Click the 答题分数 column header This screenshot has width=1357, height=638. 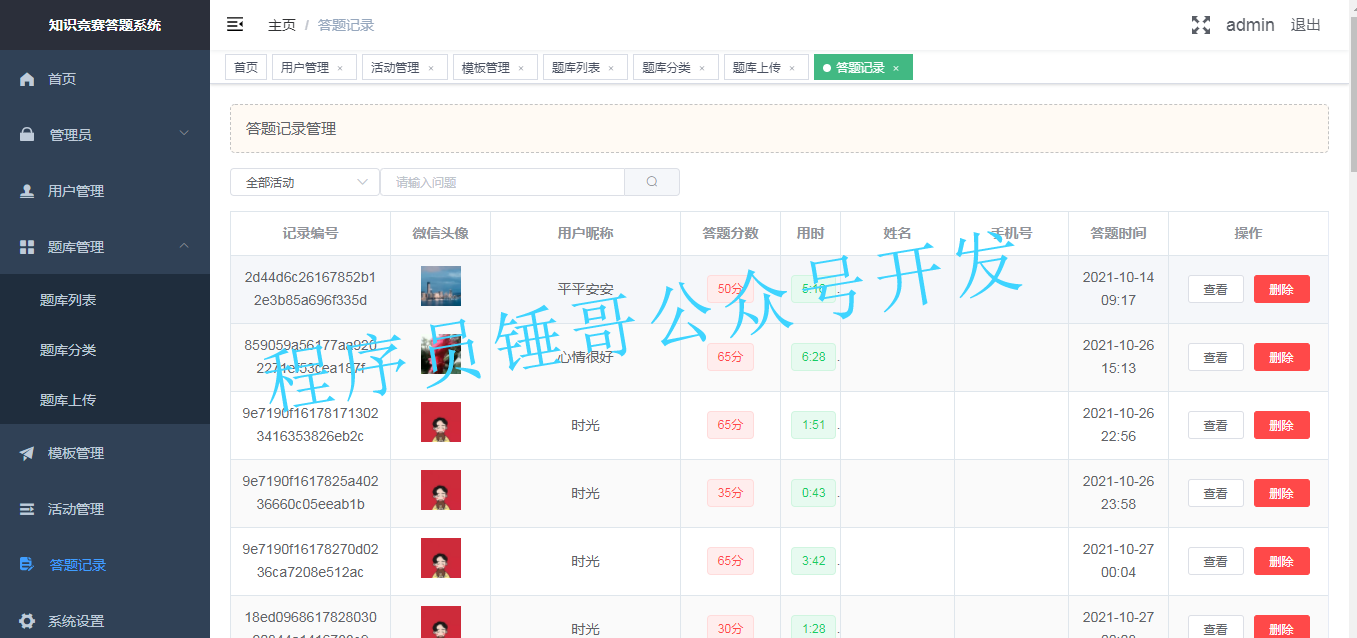point(730,233)
